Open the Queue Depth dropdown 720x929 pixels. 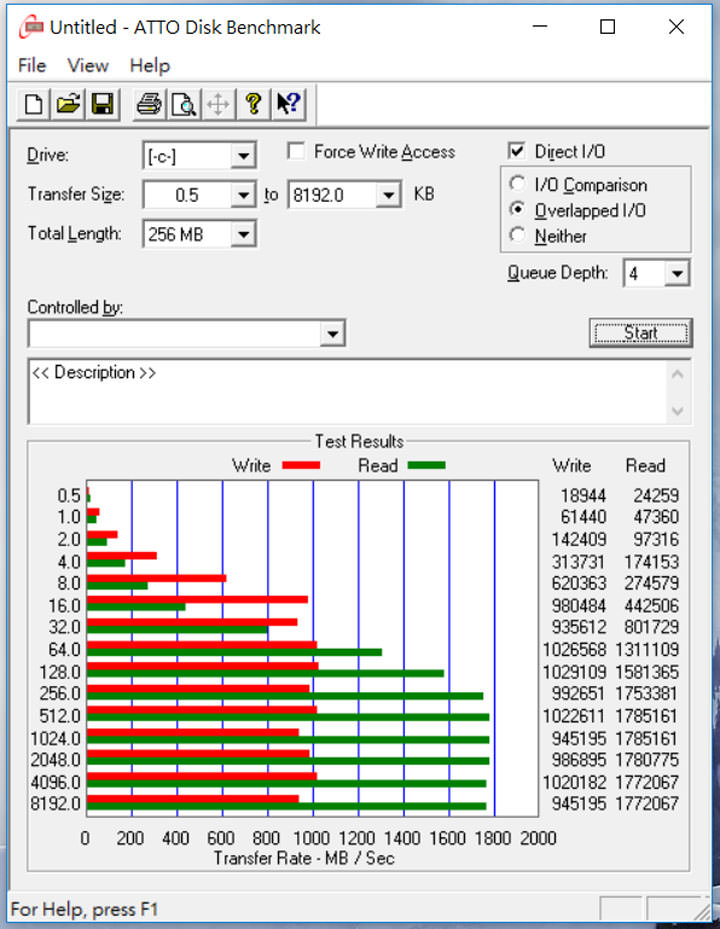pyautogui.click(x=677, y=274)
